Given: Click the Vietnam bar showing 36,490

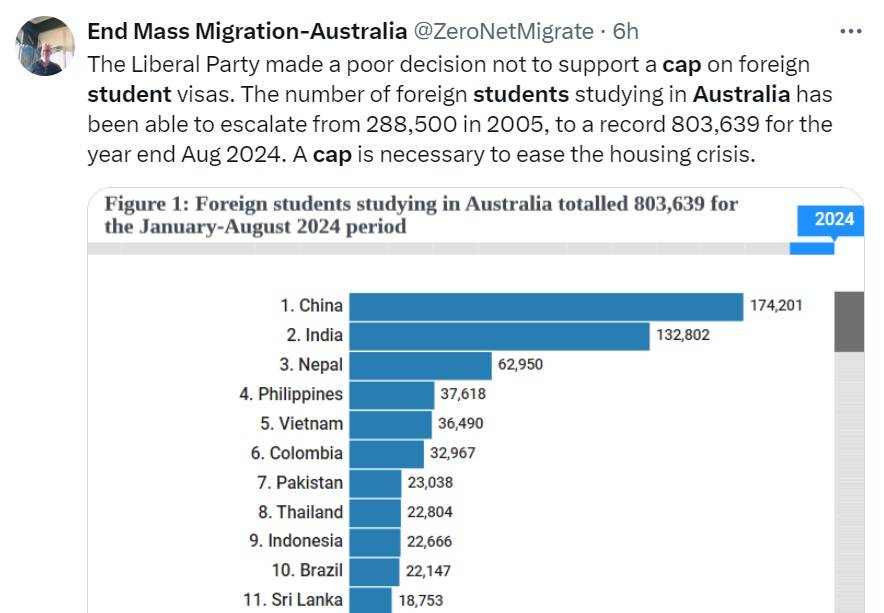Looking at the screenshot, I should tap(390, 423).
